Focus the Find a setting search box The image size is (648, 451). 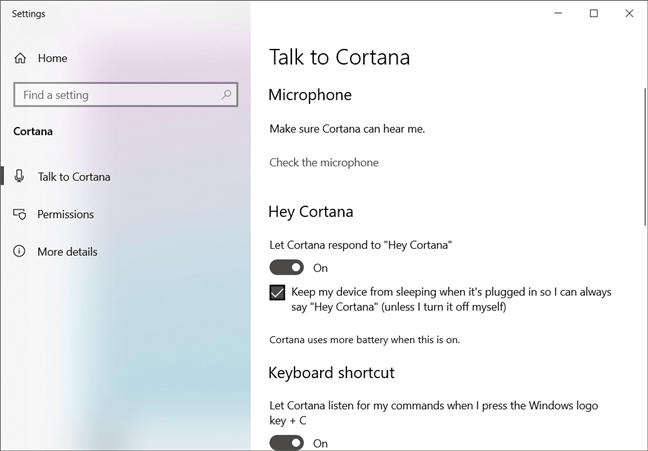pyautogui.click(x=126, y=95)
